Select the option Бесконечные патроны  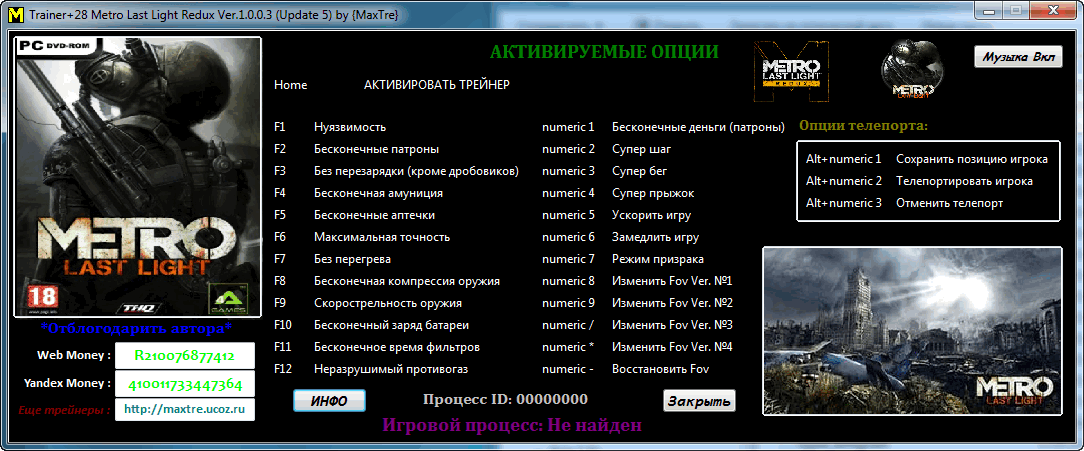point(376,149)
